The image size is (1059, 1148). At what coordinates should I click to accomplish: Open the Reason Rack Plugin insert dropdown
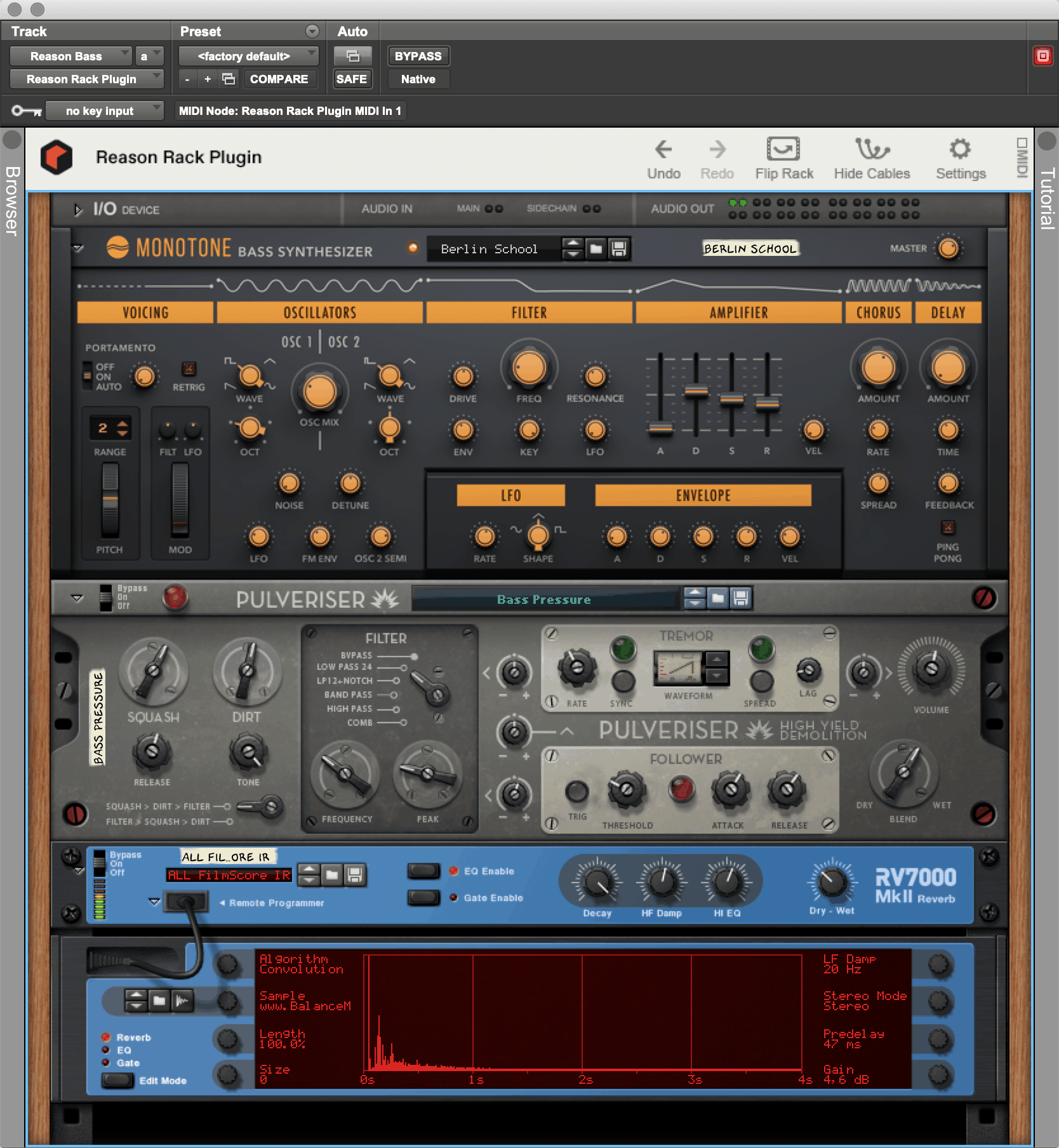coord(86,79)
